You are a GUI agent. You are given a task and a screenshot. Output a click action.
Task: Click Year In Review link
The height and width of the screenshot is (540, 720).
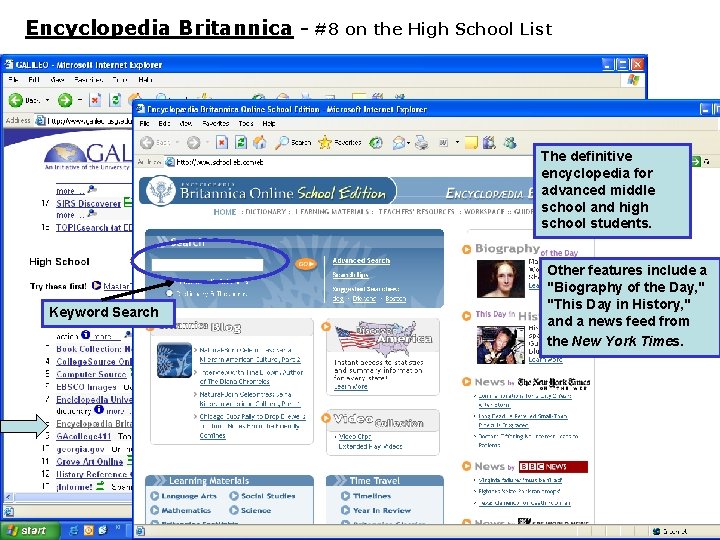[382, 510]
